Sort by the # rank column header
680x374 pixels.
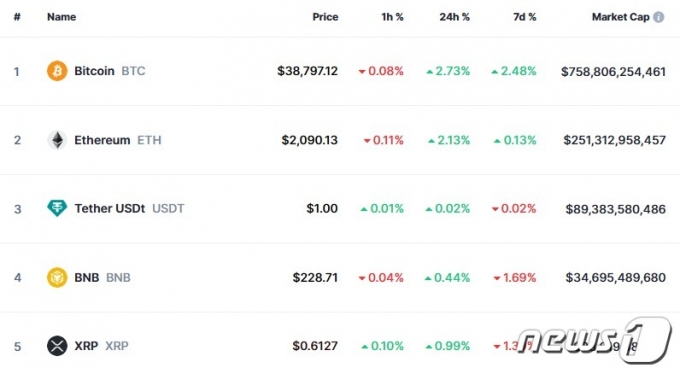point(17,17)
